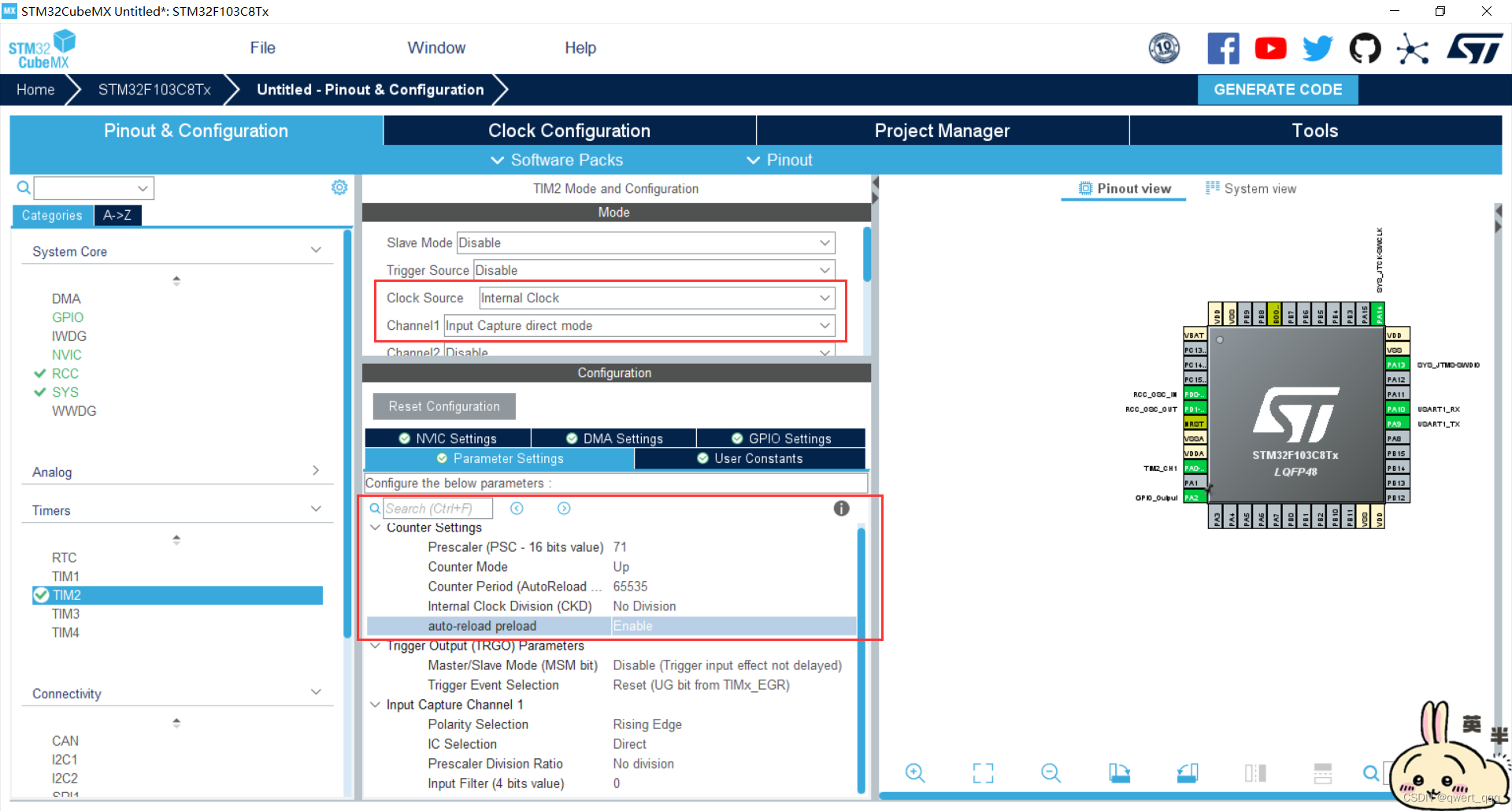Switch to Project Manager tab
The image size is (1512, 811).
(942, 131)
